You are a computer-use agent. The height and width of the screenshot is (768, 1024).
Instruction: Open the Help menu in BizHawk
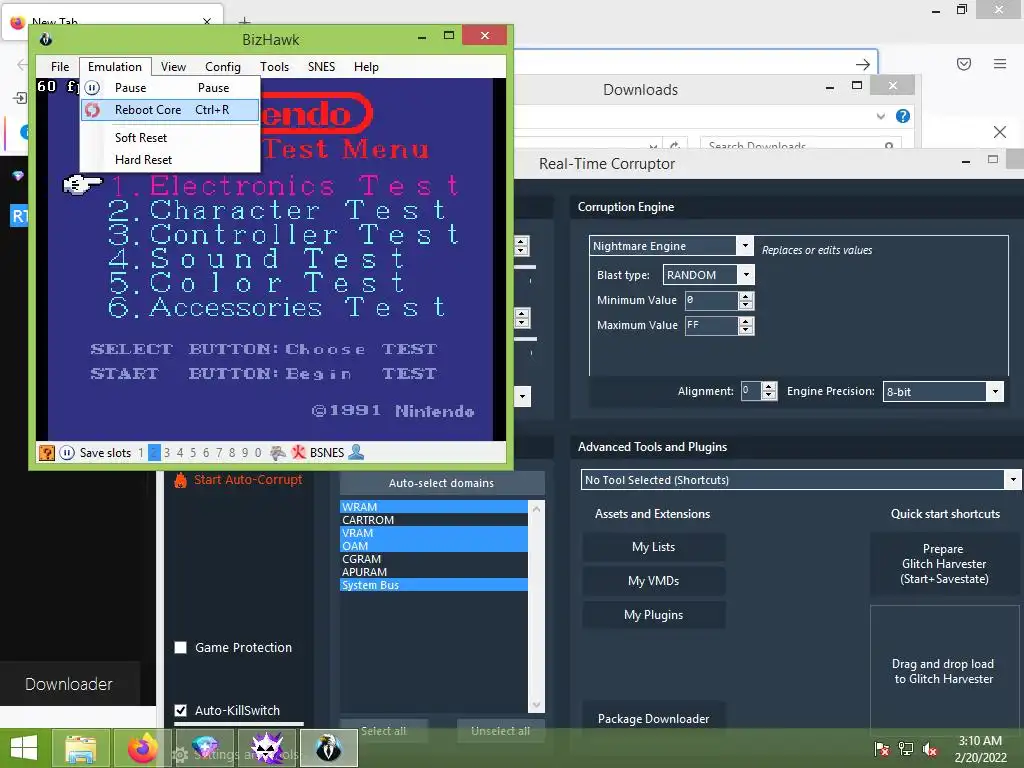tap(366, 67)
